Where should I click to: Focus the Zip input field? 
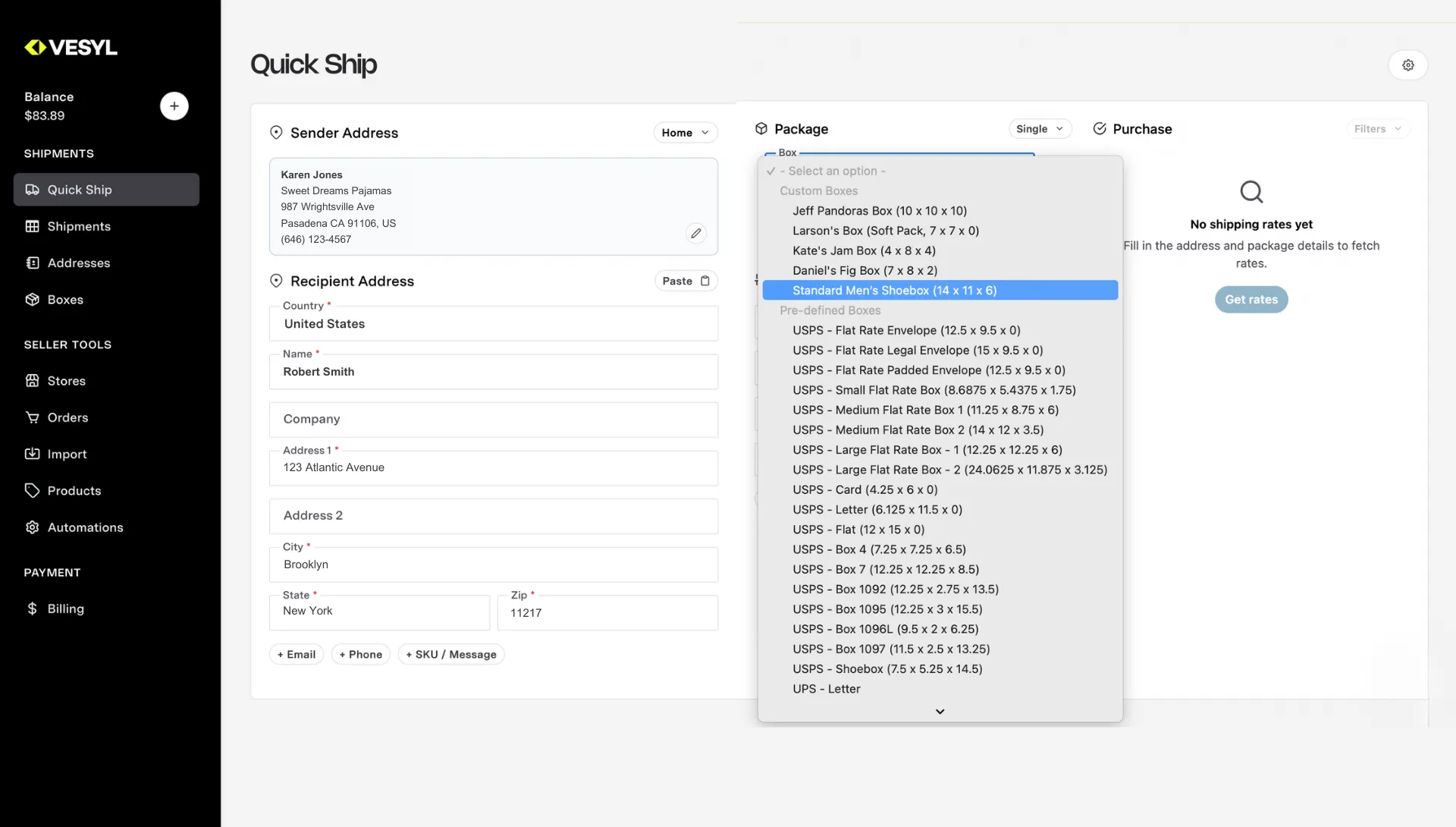(x=607, y=612)
